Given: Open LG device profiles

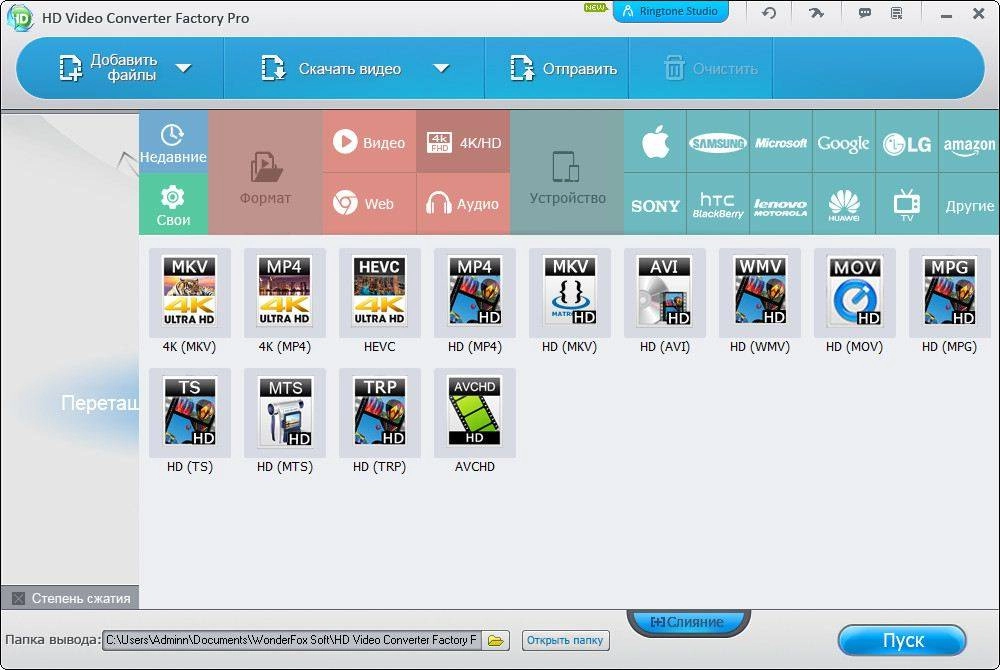Looking at the screenshot, I should (x=907, y=142).
